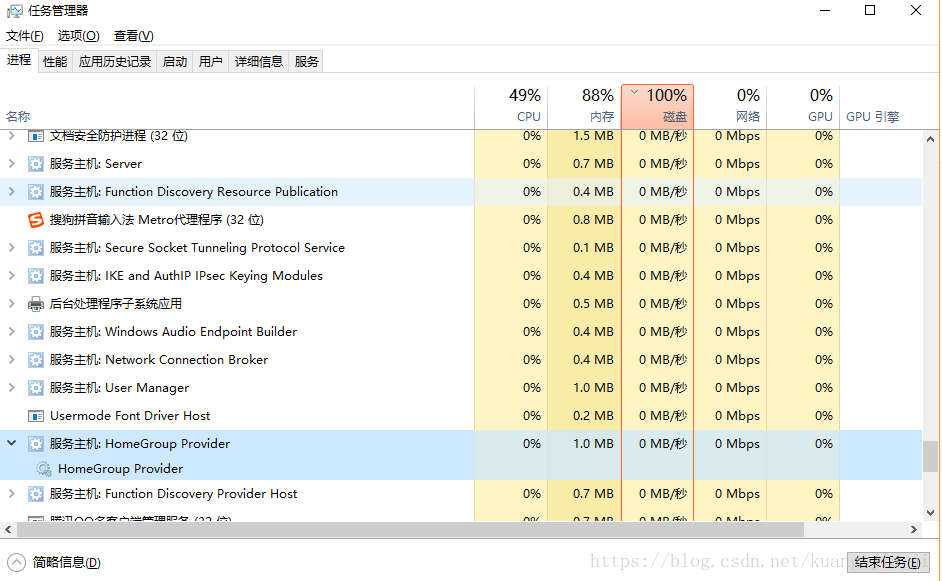This screenshot has height=581, width=942.
Task: Sort by the 内存 88% column header
Action: click(585, 107)
